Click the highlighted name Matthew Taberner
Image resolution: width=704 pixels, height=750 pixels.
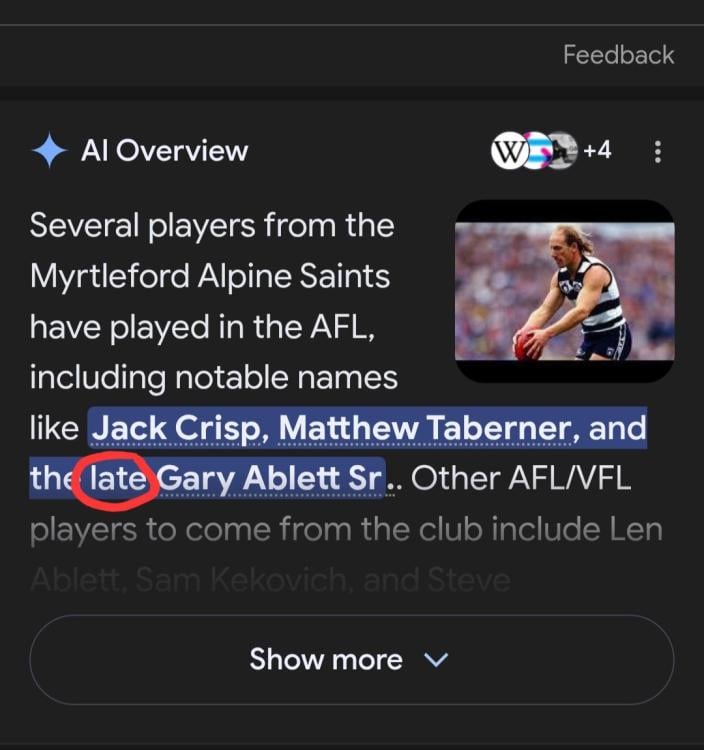(x=425, y=429)
